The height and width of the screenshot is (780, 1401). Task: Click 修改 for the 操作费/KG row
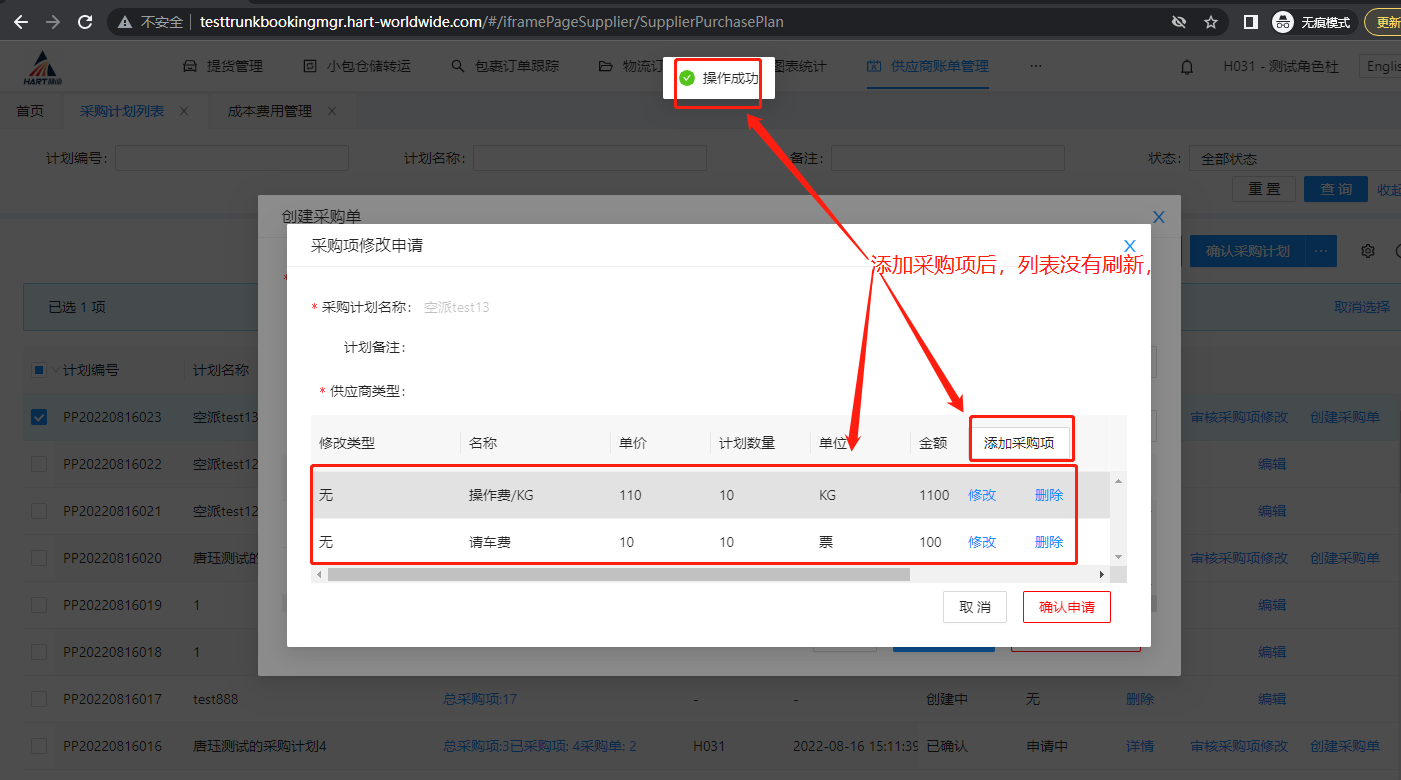point(982,495)
